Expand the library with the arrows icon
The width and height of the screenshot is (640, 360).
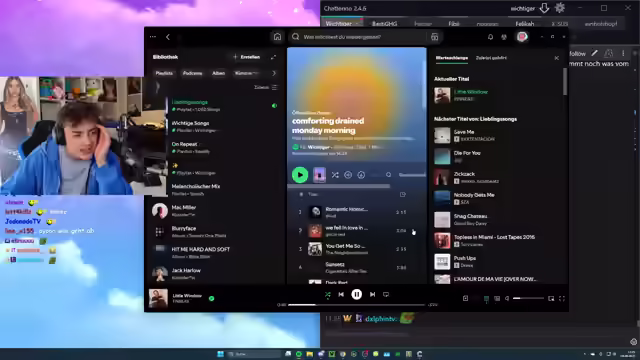273,57
